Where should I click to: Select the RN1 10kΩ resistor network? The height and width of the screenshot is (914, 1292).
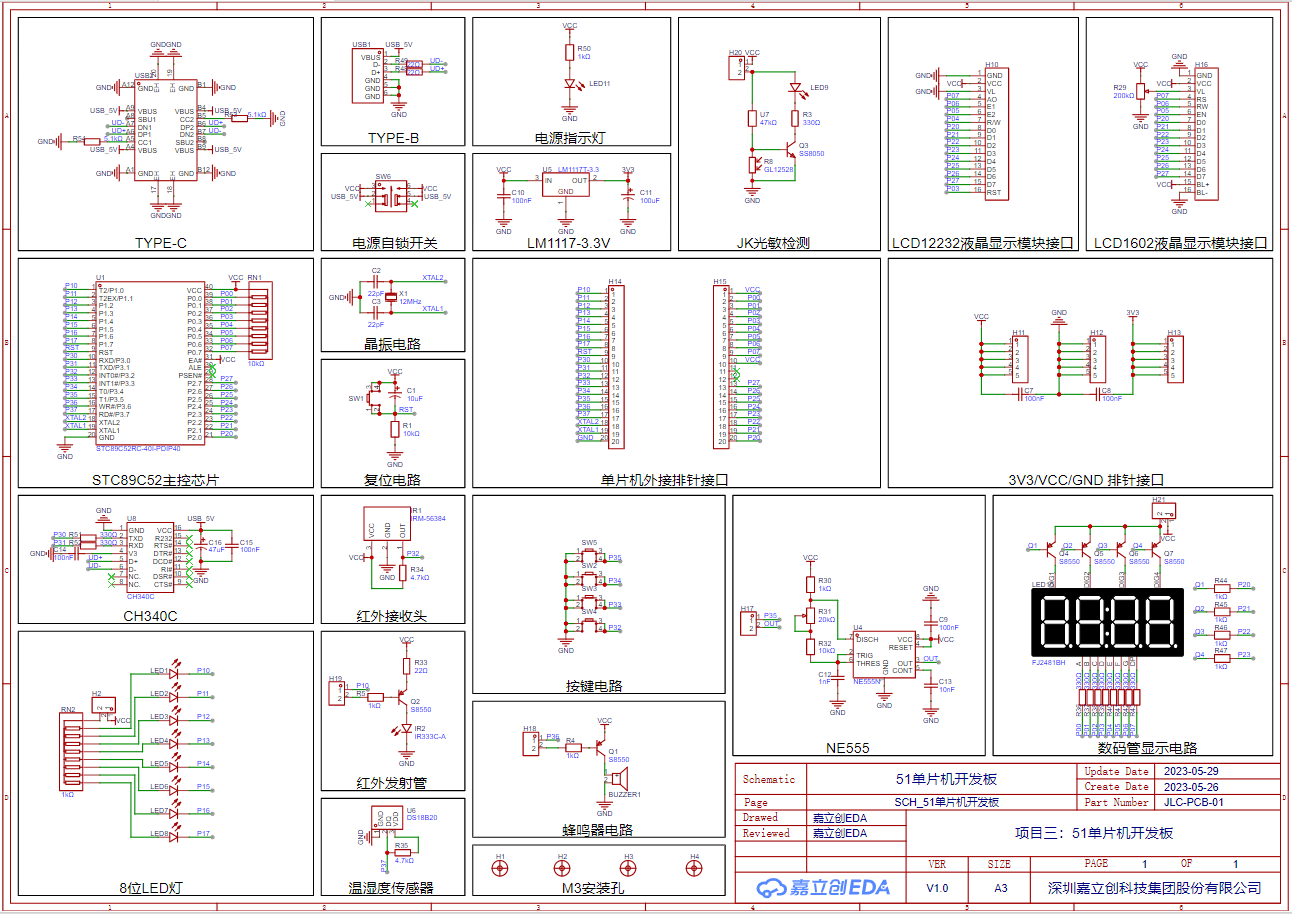[x=258, y=321]
